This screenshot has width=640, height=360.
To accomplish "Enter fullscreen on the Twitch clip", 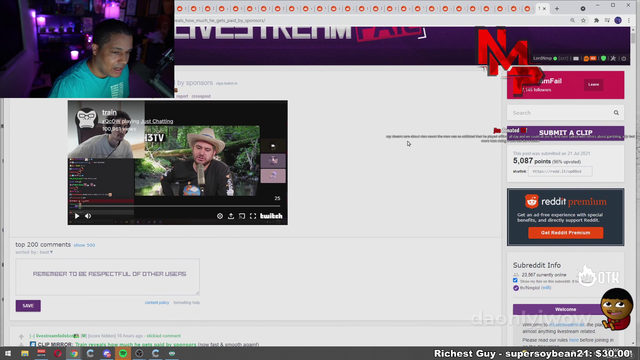I will (253, 216).
